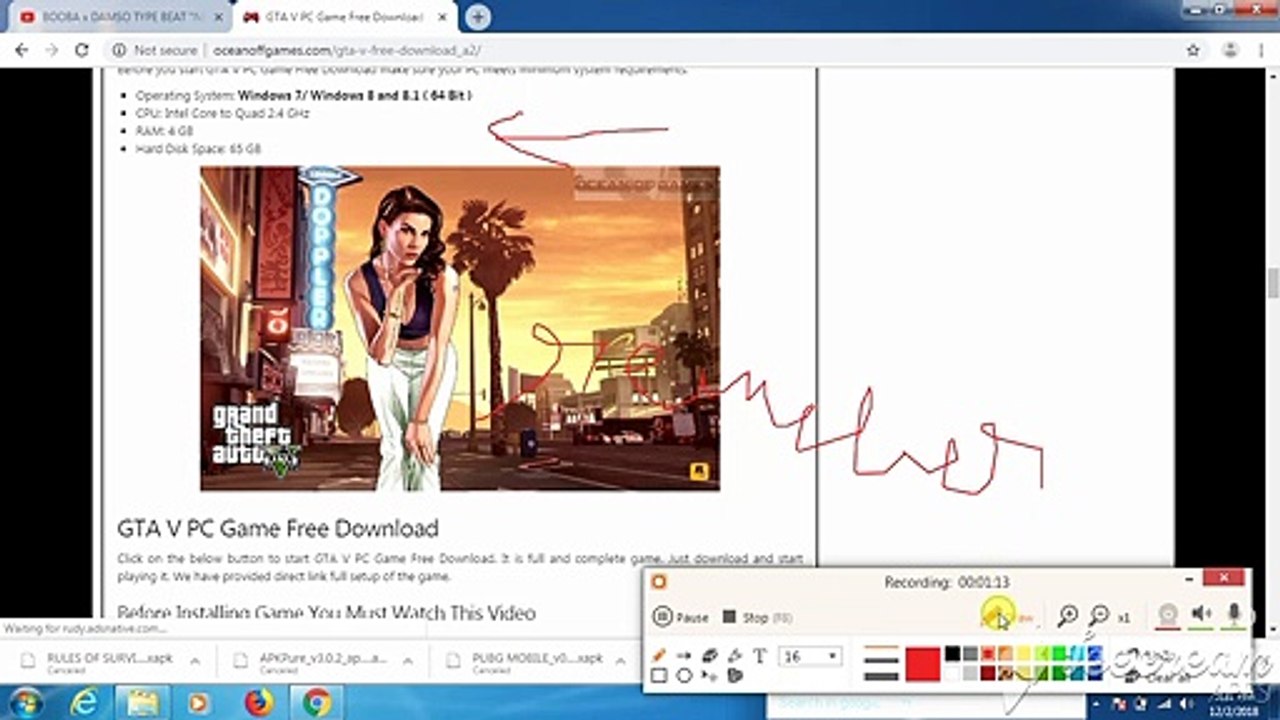Click the 'GTA V PC Game Free Download' heading
Screen dimensions: 1280x720
278,528
